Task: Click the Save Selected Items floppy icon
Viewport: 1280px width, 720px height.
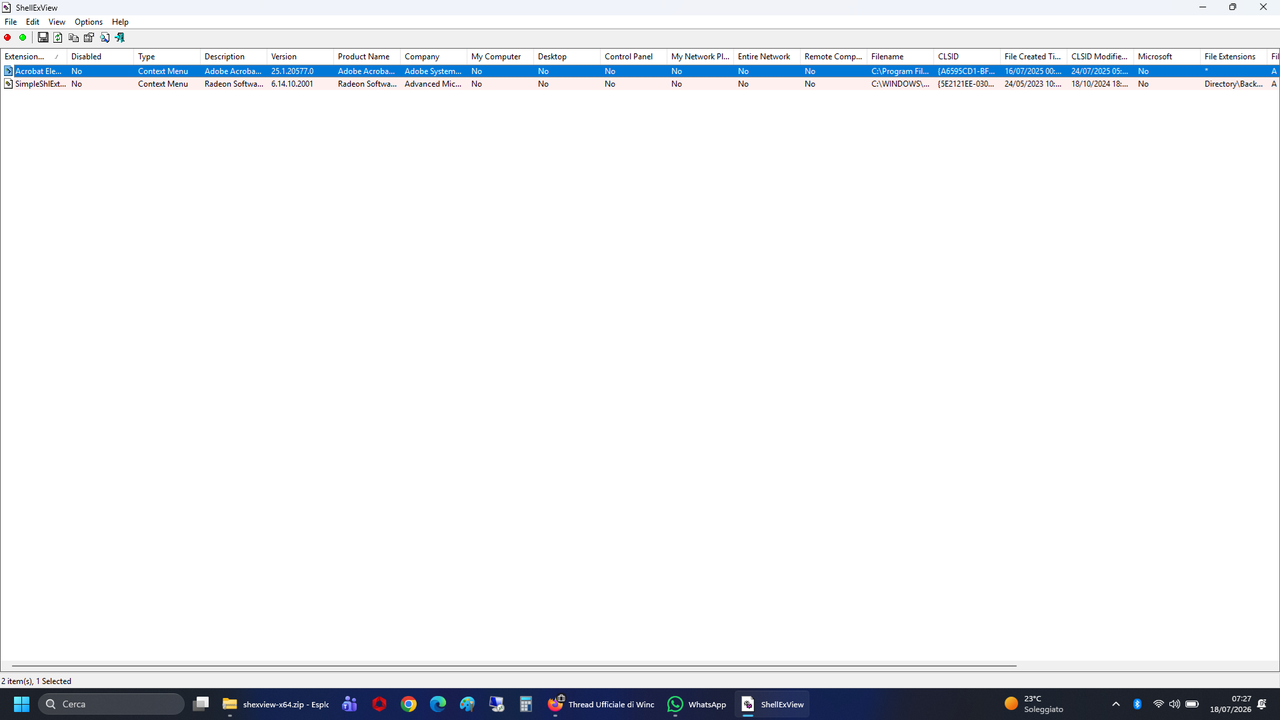Action: click(x=43, y=37)
